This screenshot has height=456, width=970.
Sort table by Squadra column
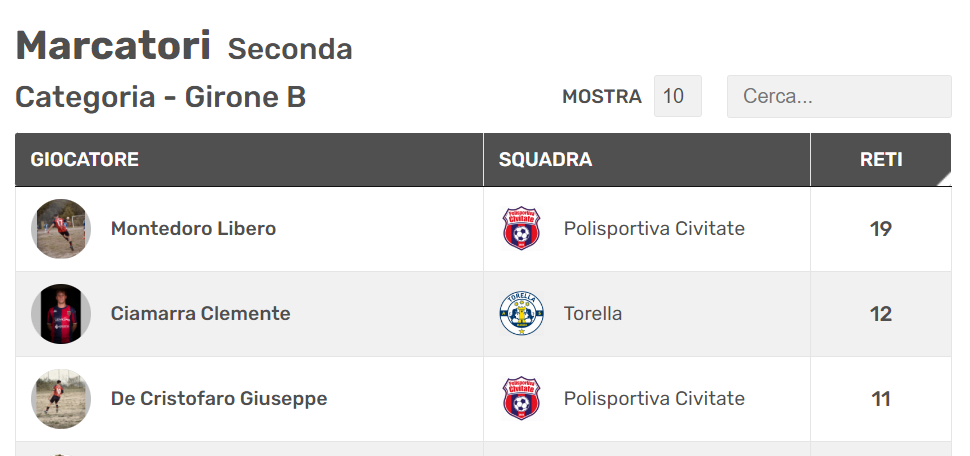coord(646,160)
